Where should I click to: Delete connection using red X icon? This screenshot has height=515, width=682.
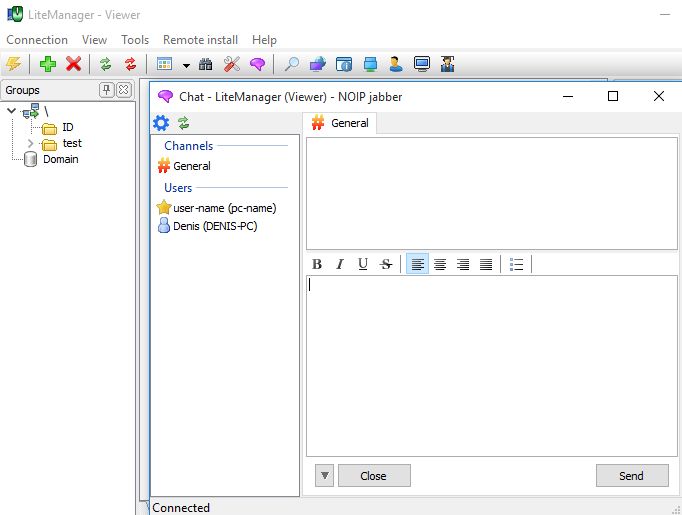74,64
